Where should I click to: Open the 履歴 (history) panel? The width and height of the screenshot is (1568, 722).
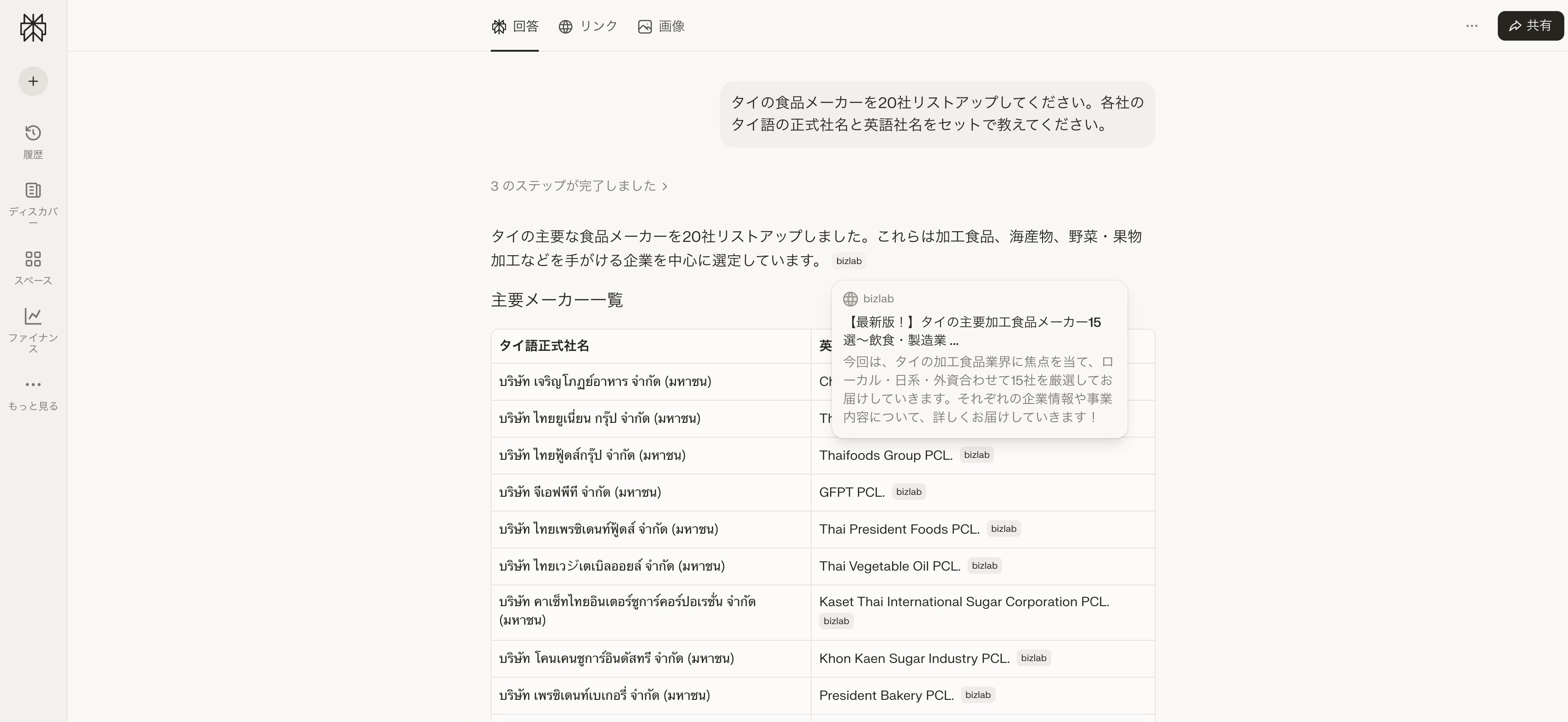click(33, 140)
